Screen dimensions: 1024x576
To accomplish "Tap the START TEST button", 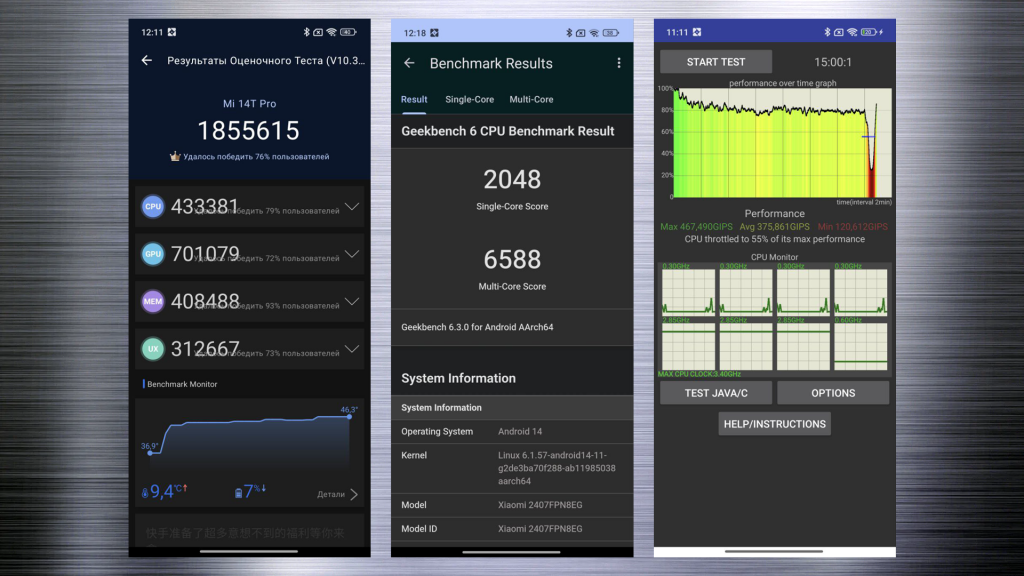I will tap(716, 62).
